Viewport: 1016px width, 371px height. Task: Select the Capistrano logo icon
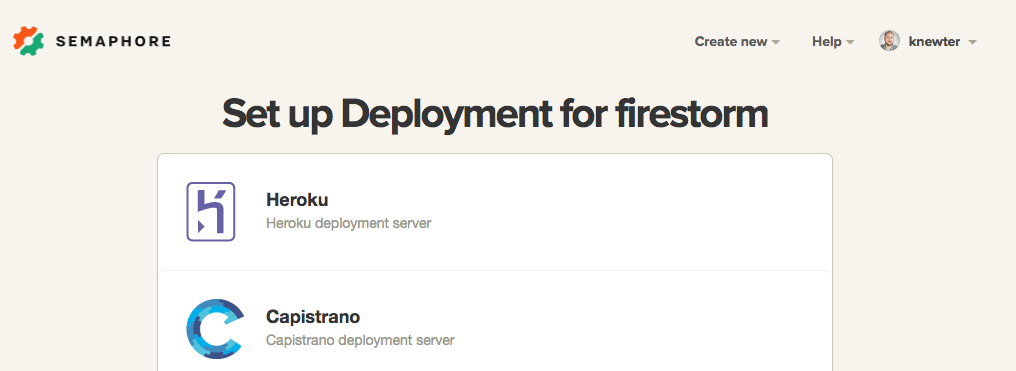click(214, 329)
